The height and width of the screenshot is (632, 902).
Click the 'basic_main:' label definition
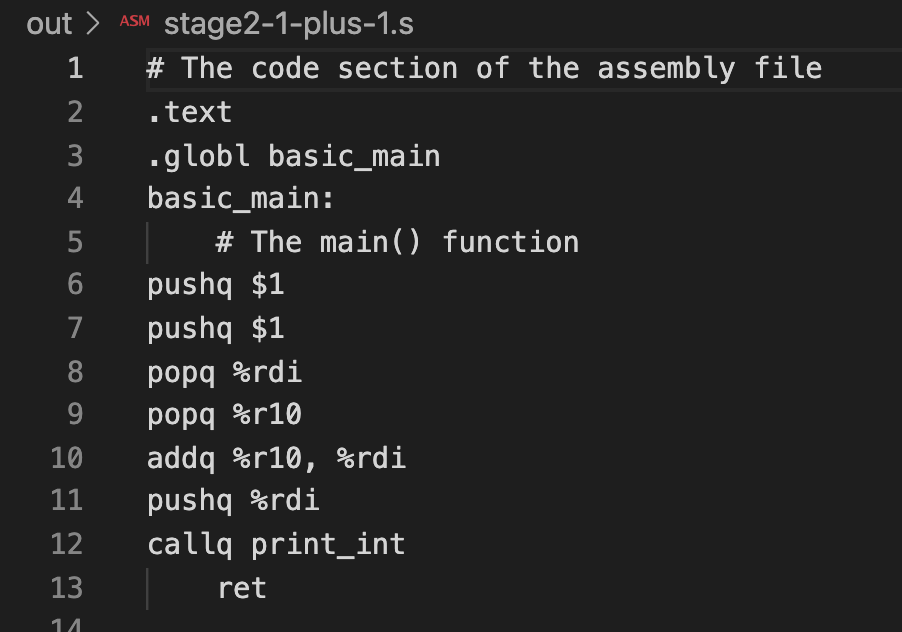[x=241, y=199]
